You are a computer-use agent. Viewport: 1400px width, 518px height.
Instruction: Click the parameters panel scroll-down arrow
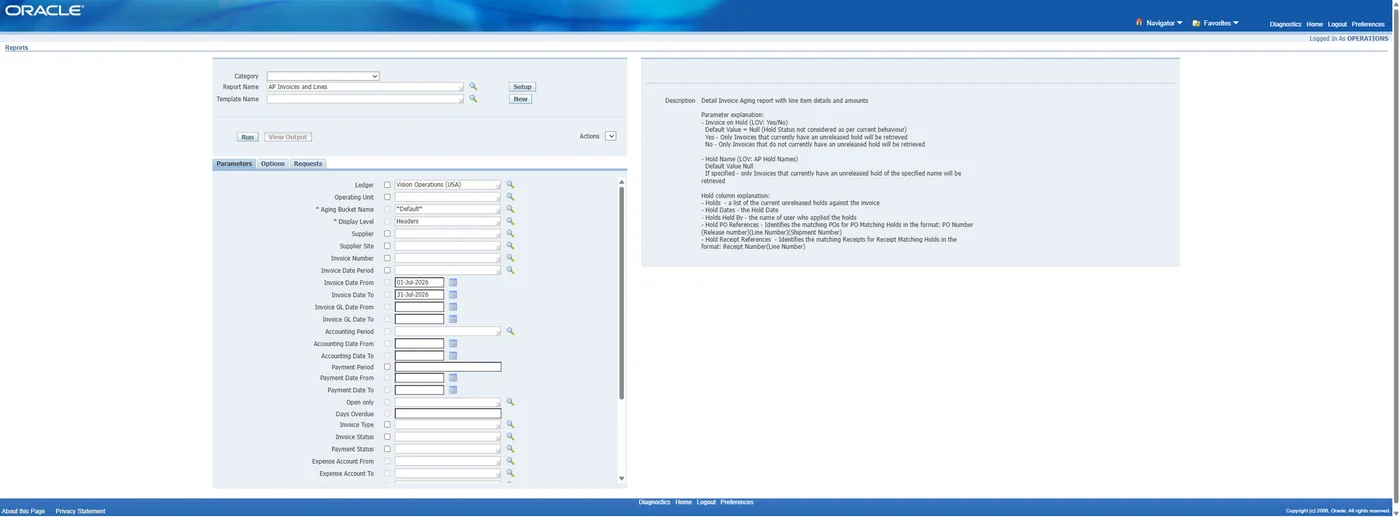point(621,479)
